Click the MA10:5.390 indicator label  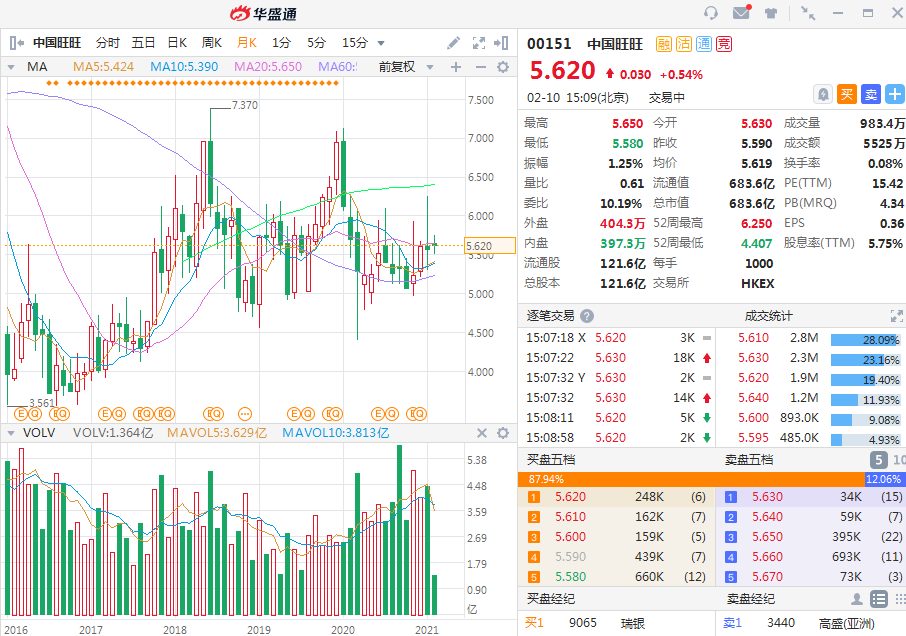tap(184, 67)
